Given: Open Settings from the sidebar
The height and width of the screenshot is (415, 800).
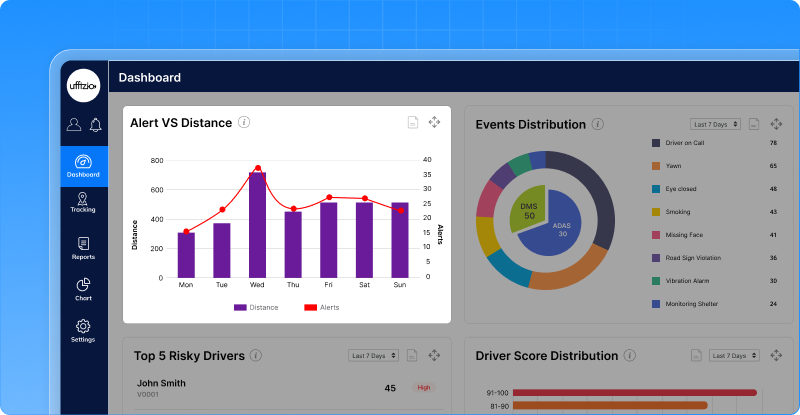Looking at the screenshot, I should (x=84, y=330).
